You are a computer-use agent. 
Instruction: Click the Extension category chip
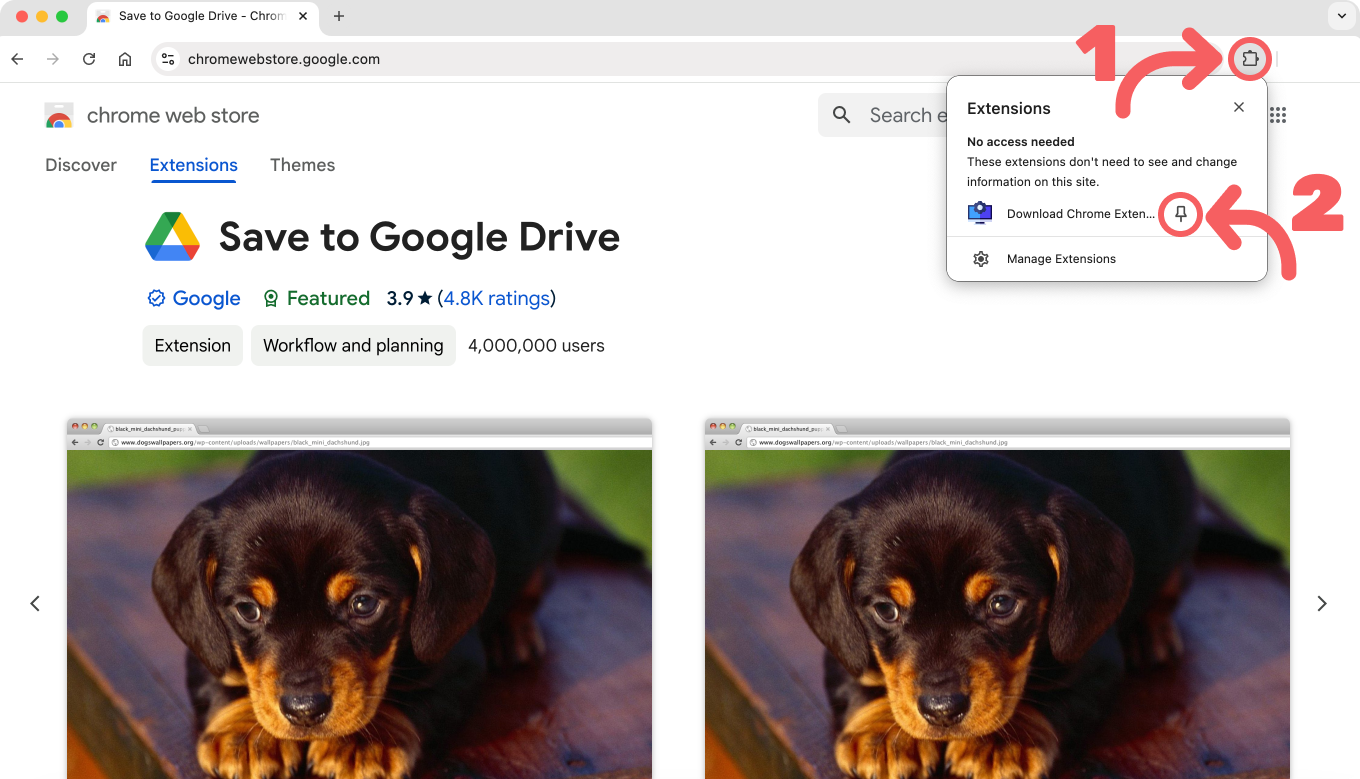tap(193, 345)
